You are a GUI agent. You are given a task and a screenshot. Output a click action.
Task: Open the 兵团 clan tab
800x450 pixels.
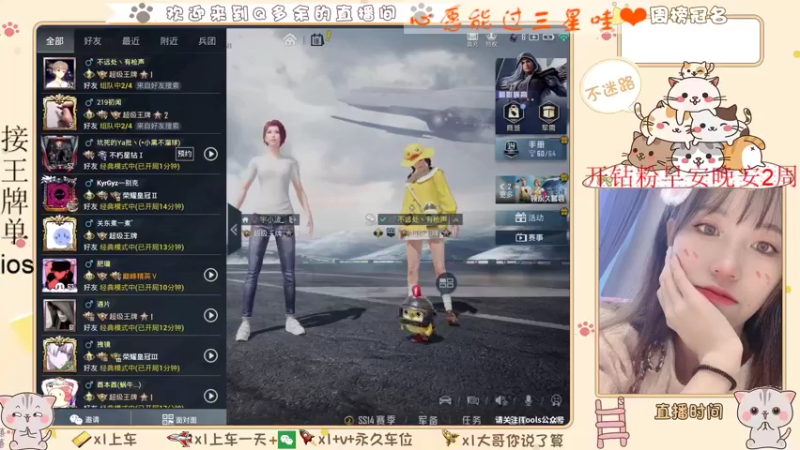coord(207,41)
